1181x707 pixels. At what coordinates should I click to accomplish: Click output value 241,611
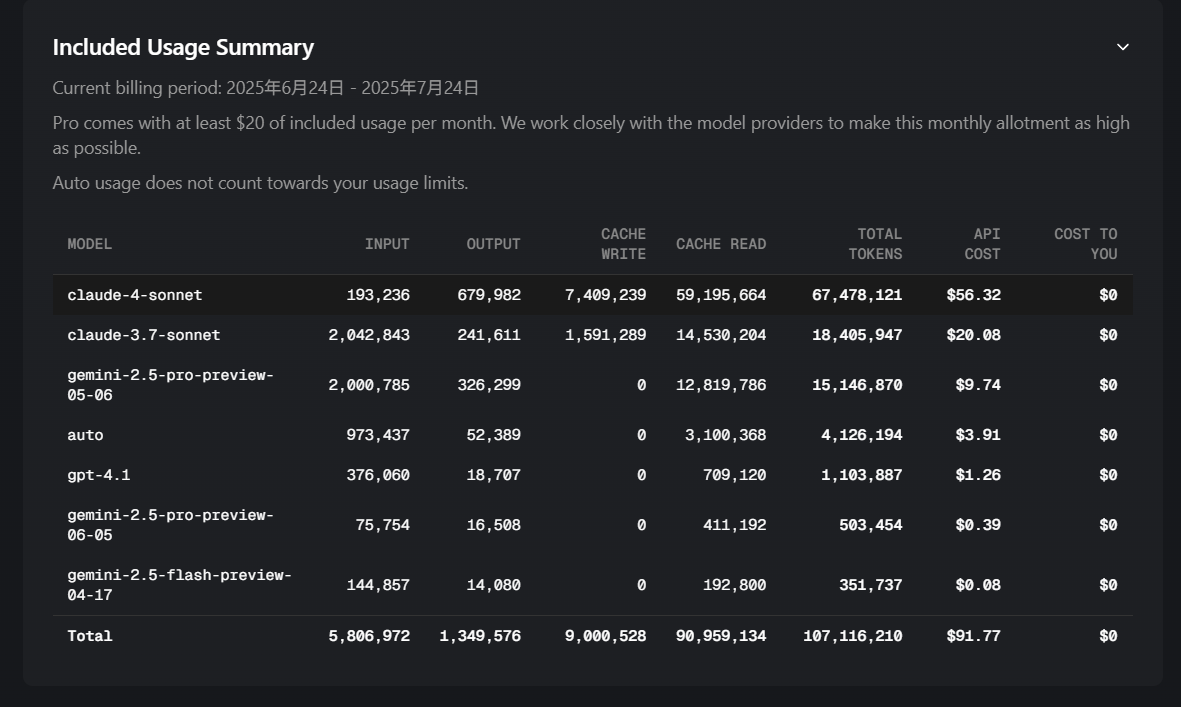click(x=489, y=335)
